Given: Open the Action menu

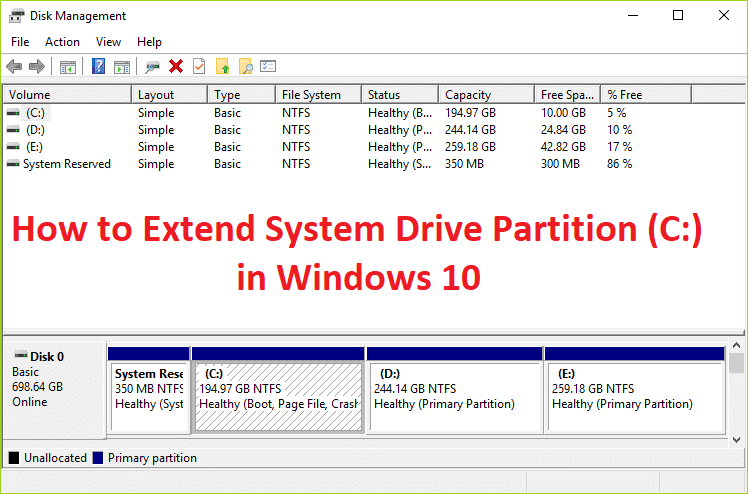Looking at the screenshot, I should [x=62, y=42].
